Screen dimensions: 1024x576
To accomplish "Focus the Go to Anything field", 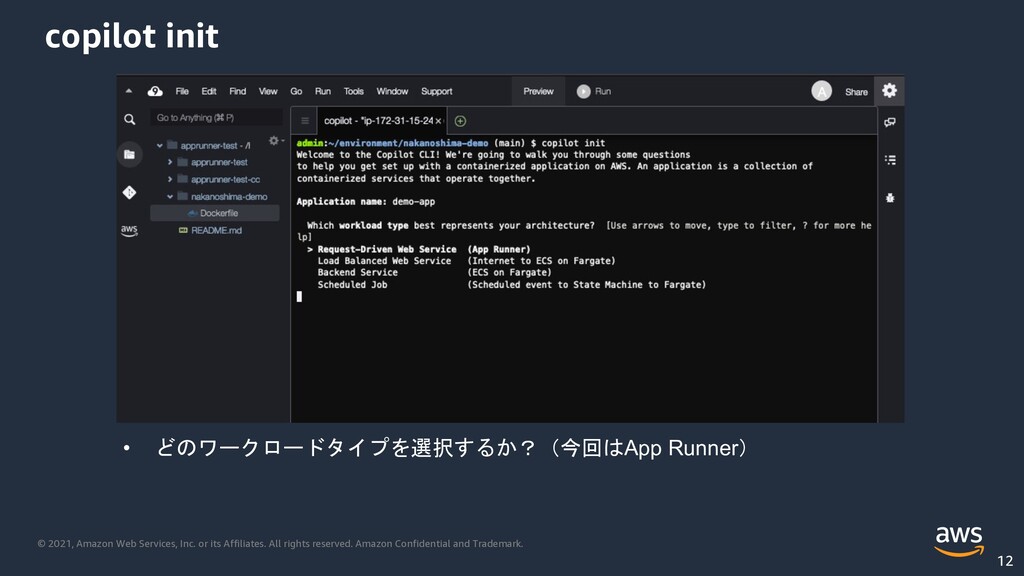I will 216,118.
